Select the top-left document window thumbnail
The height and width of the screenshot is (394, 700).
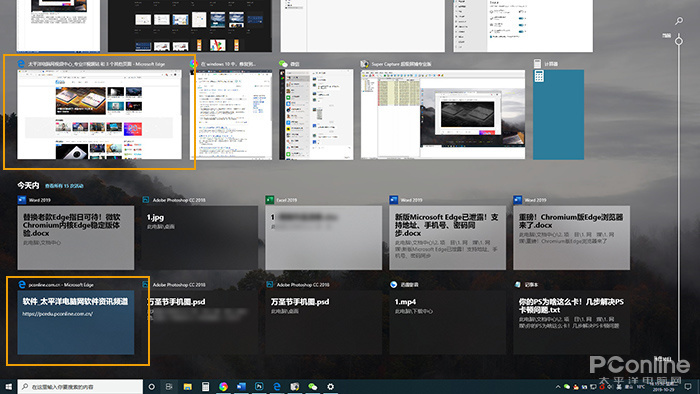pyautogui.click(x=58, y=25)
